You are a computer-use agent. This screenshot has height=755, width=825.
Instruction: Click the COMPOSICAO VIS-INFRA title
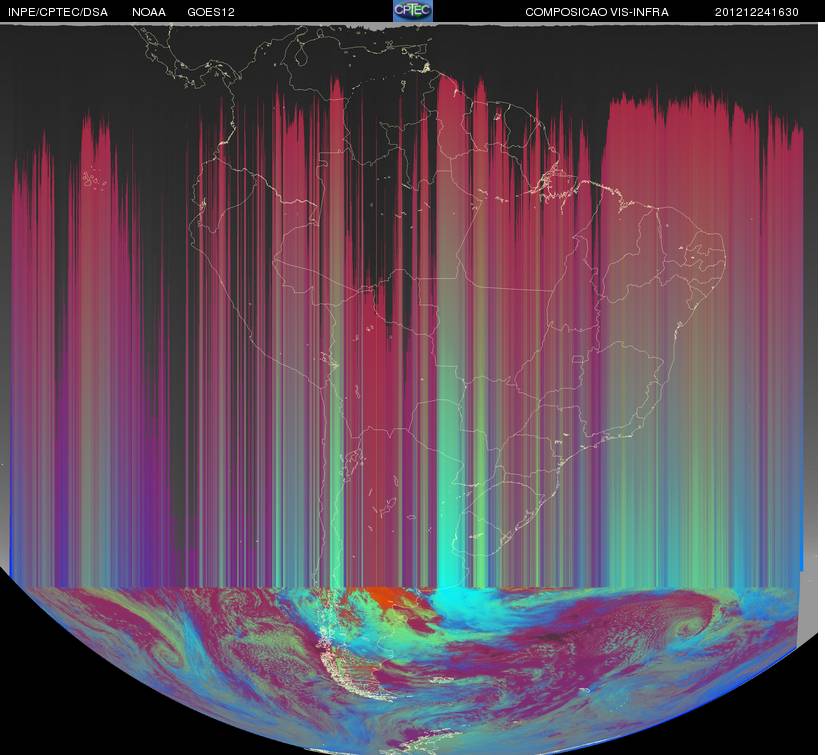(597, 12)
